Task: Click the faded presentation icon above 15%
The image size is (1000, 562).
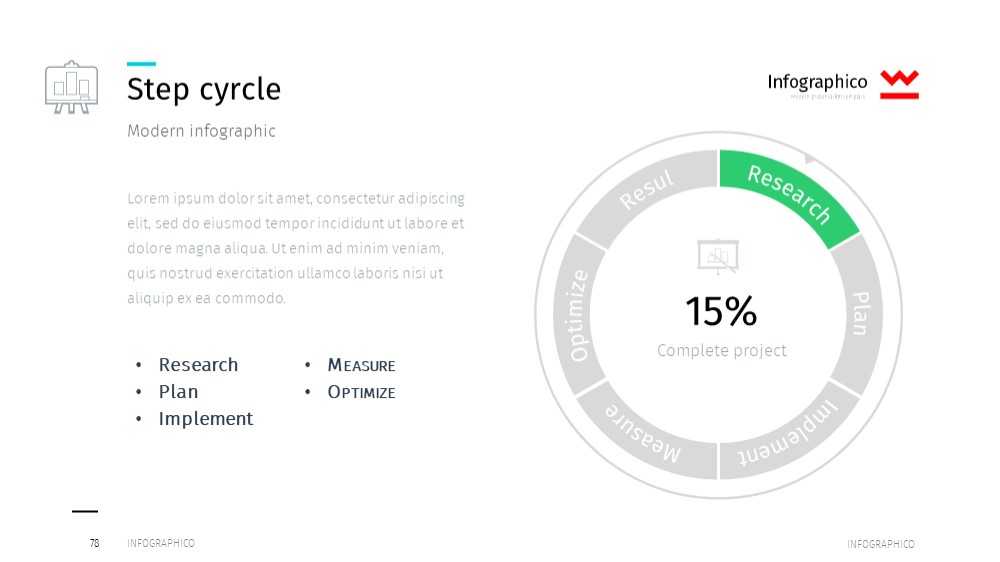Action: point(718,256)
